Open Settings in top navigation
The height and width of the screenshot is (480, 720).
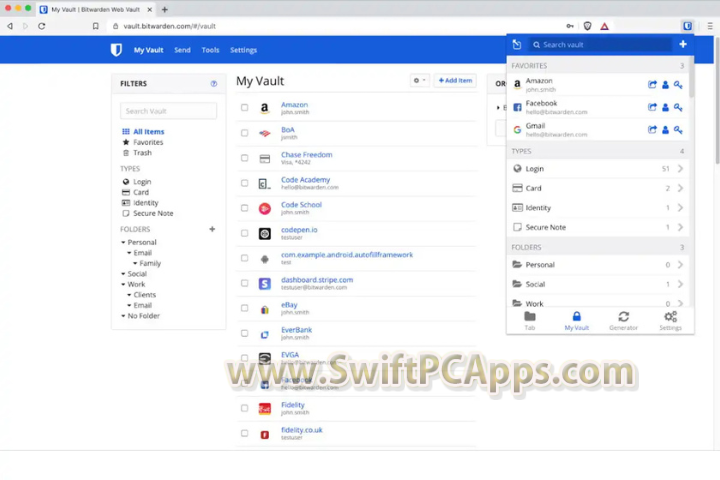coord(243,50)
